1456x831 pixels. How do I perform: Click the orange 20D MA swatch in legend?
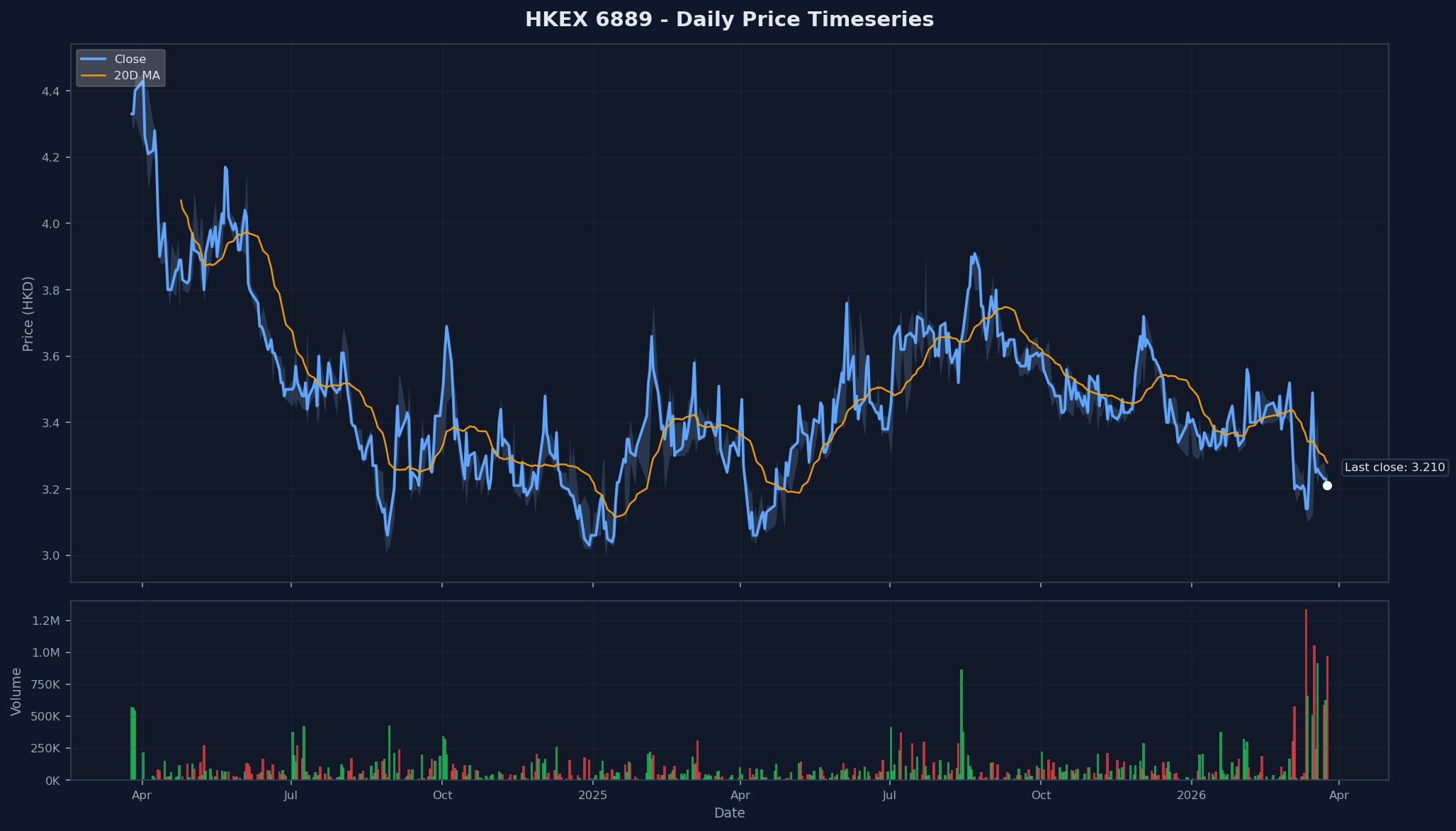(x=93, y=76)
